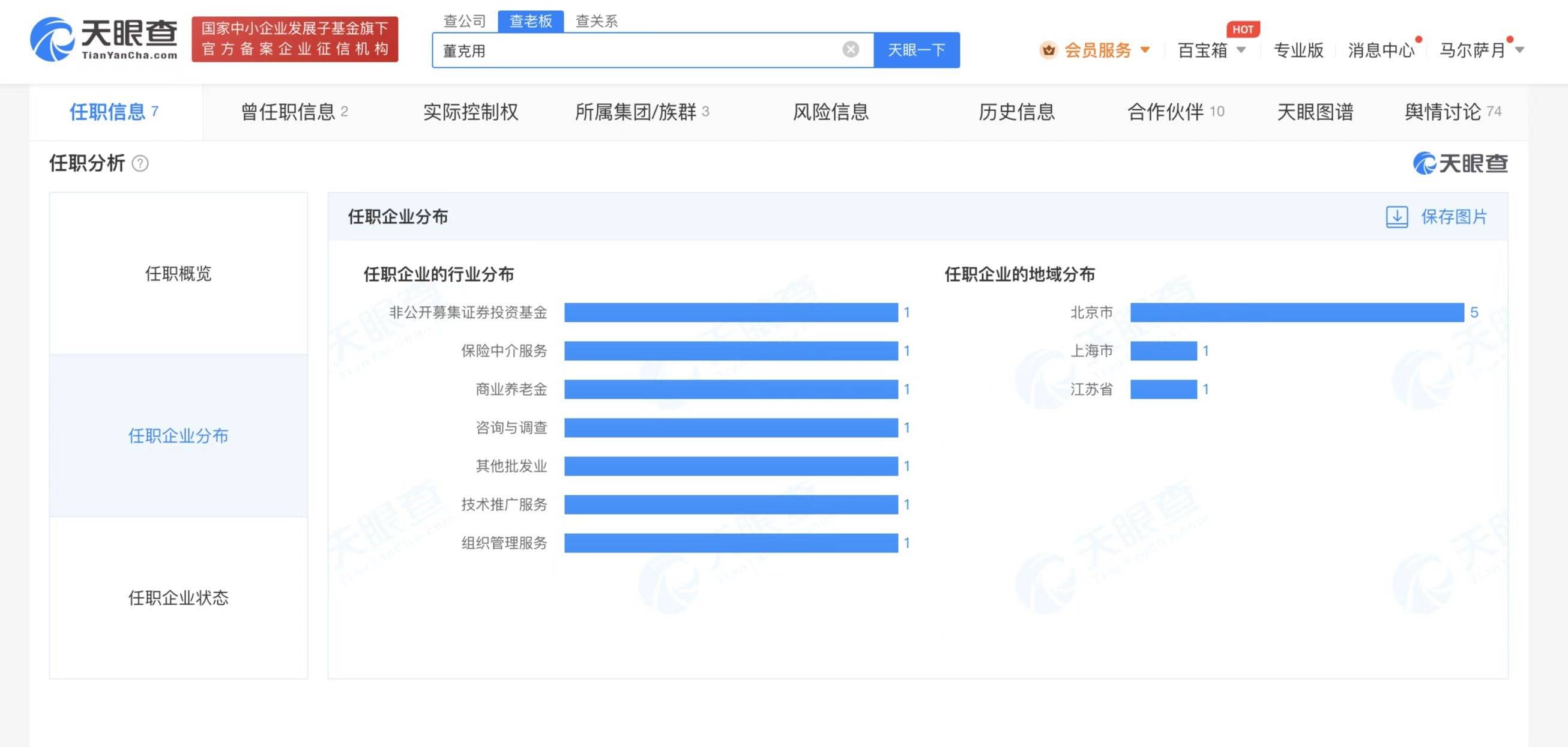Click the 商业养老金 label
This screenshot has height=747, width=1568.
pos(511,389)
